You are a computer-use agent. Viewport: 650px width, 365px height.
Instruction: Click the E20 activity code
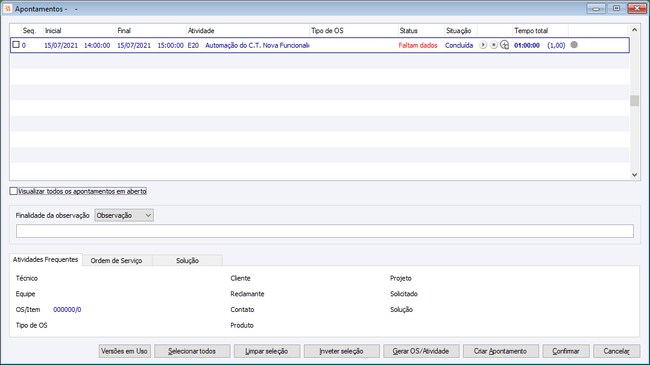coord(193,45)
